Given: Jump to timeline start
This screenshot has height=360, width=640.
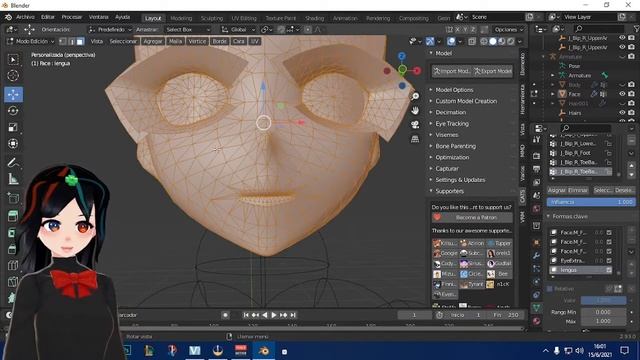Looking at the screenshot, I should point(246,315).
